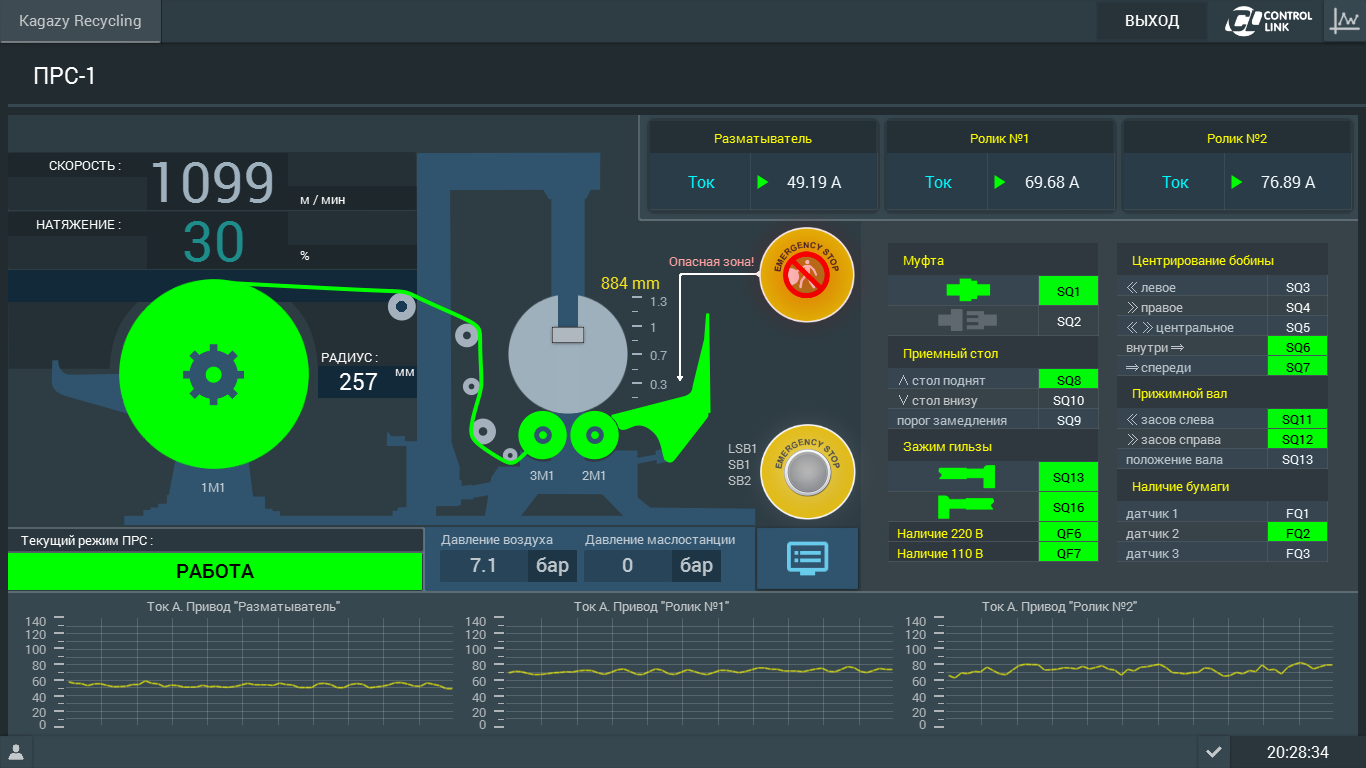1366x768 pixels.
Task: Click the checkmark icon beside the clock
Action: click(1213, 752)
